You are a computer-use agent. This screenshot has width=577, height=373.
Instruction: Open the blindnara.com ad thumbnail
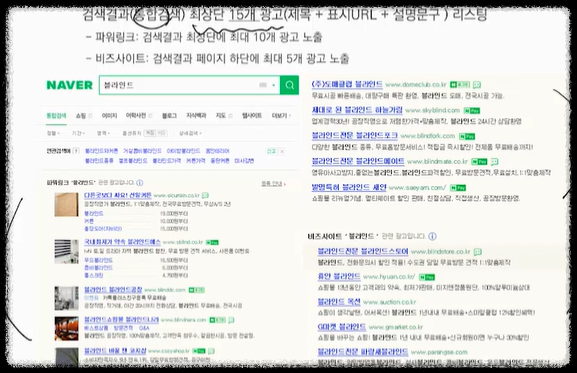pyautogui.click(x=67, y=328)
